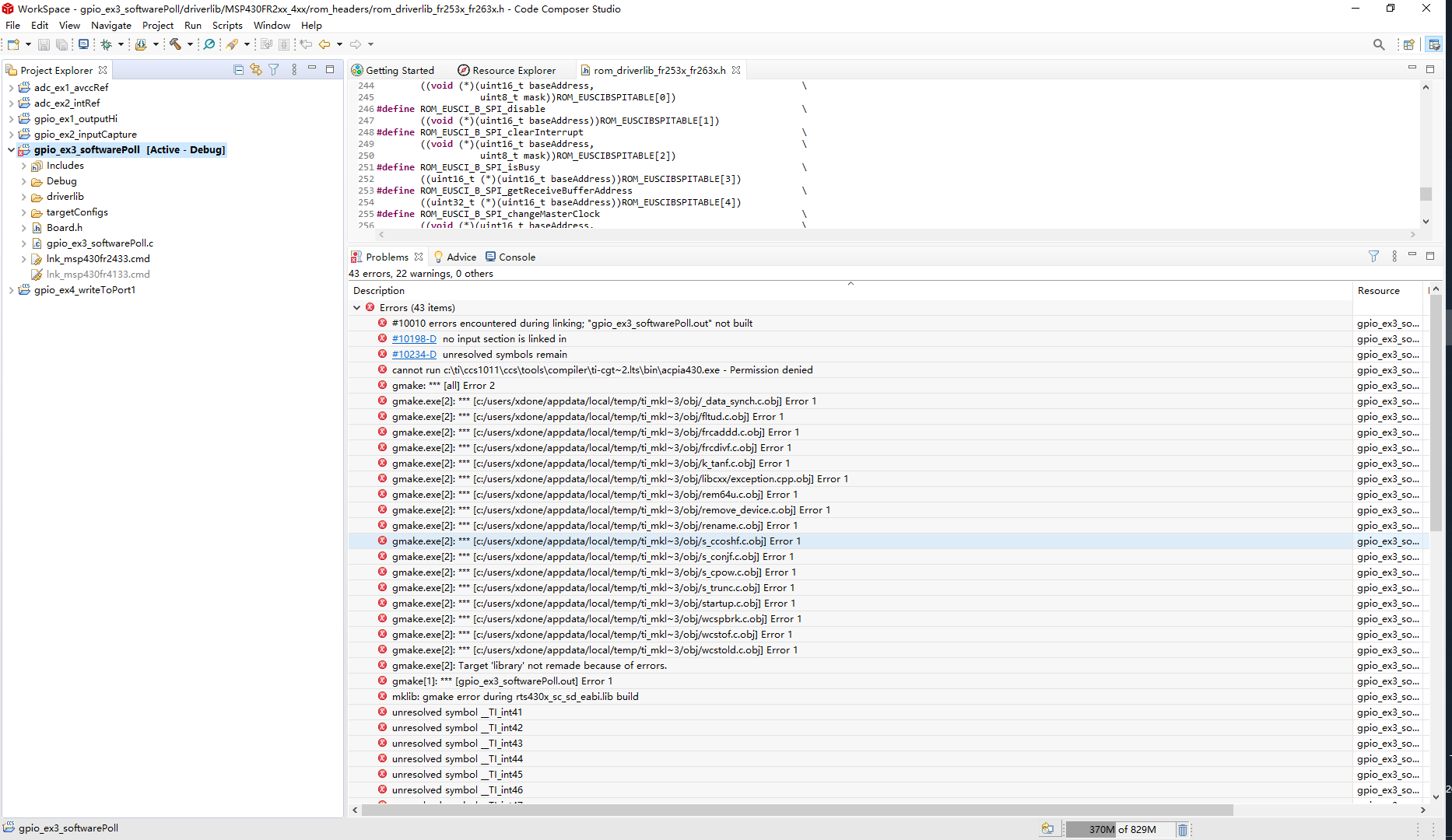Close the rom_driverlib_fr253x_fr263x.h tab
The width and height of the screenshot is (1452, 840).
point(736,70)
